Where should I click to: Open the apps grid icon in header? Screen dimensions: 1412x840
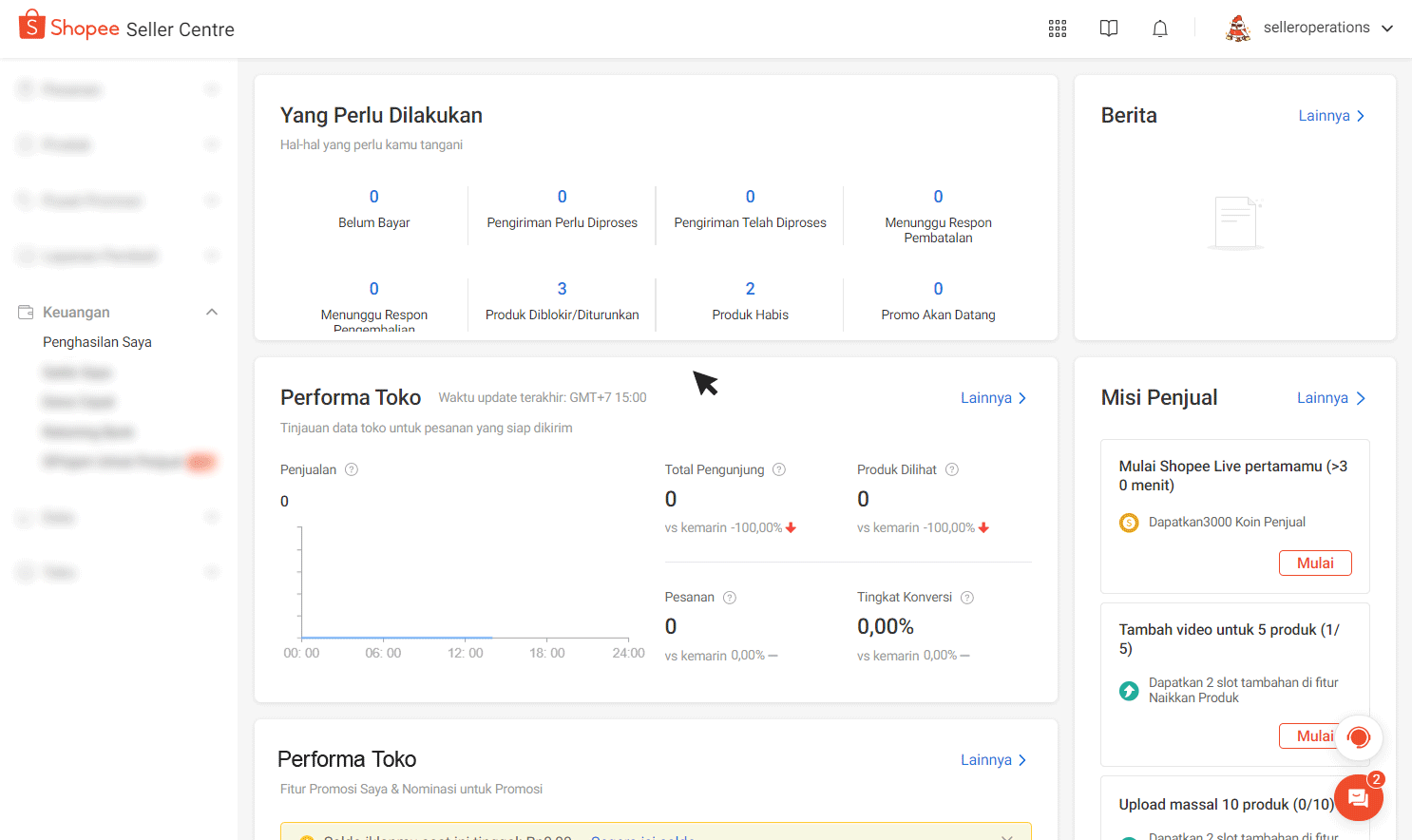[x=1058, y=29]
